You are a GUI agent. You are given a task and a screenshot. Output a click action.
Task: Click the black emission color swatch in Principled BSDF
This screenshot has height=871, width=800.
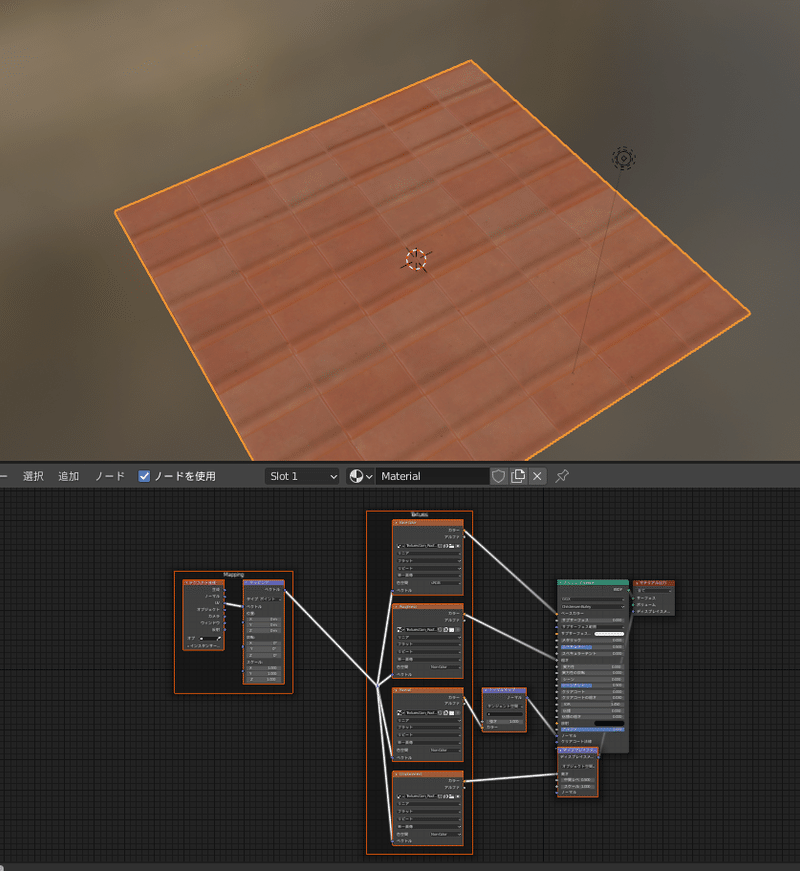tap(609, 723)
